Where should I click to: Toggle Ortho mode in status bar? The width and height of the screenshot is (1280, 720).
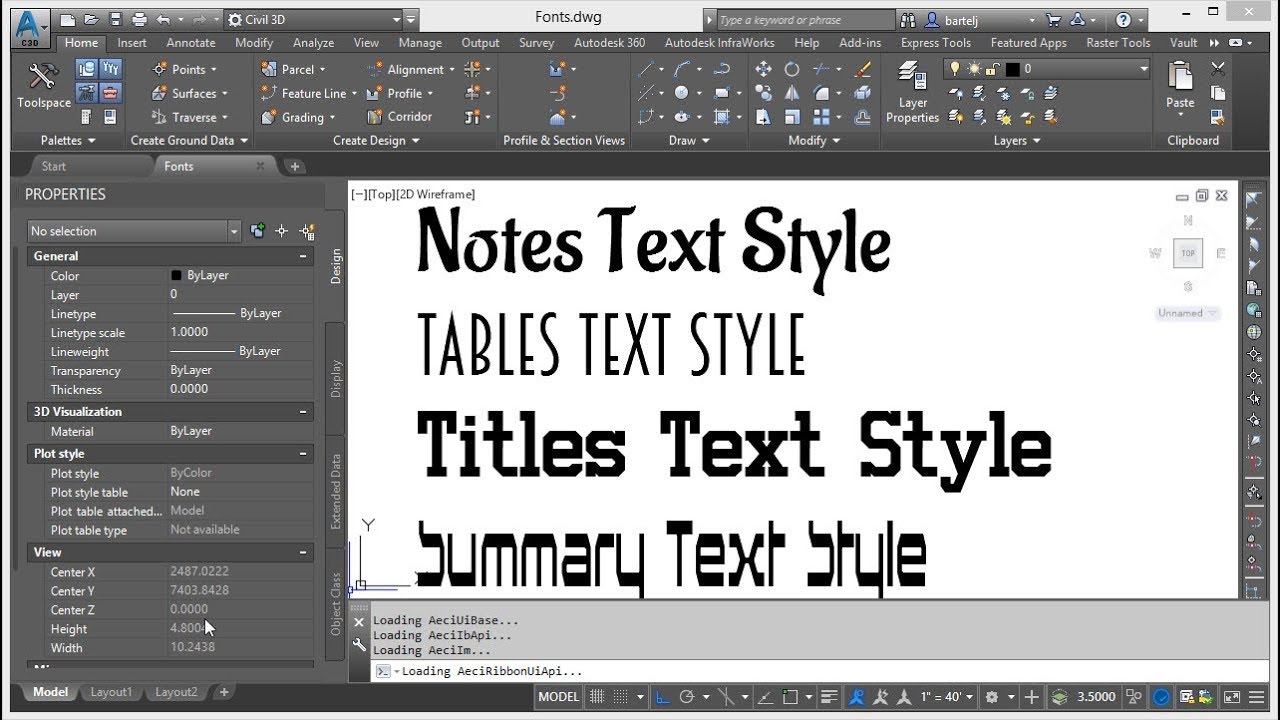click(x=664, y=697)
